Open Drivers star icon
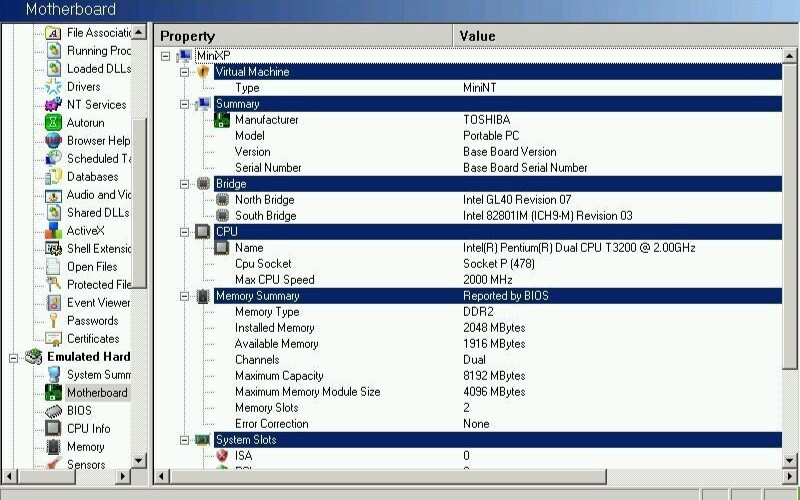 [x=53, y=87]
